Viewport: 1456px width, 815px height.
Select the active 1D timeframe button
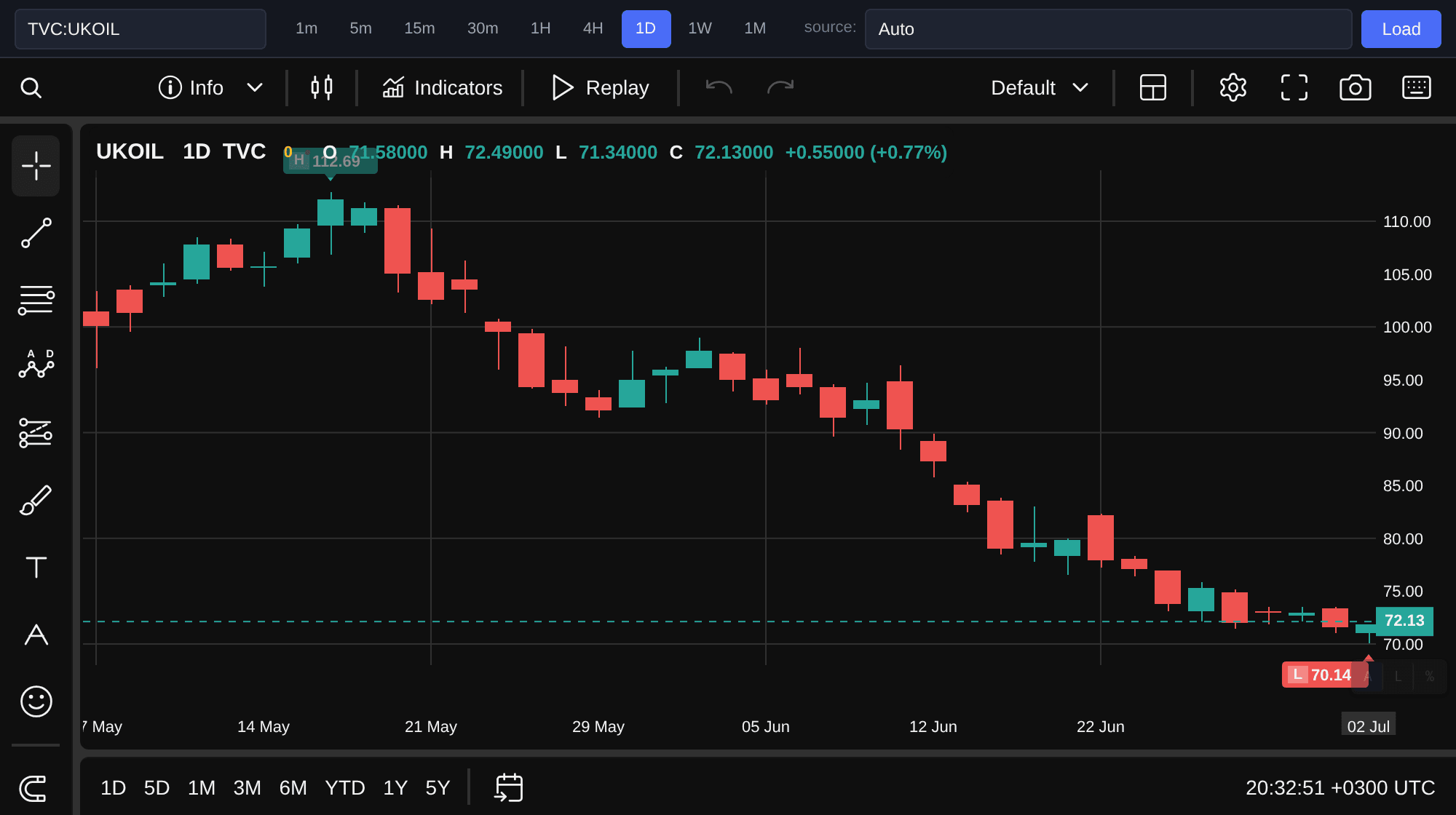(x=646, y=28)
